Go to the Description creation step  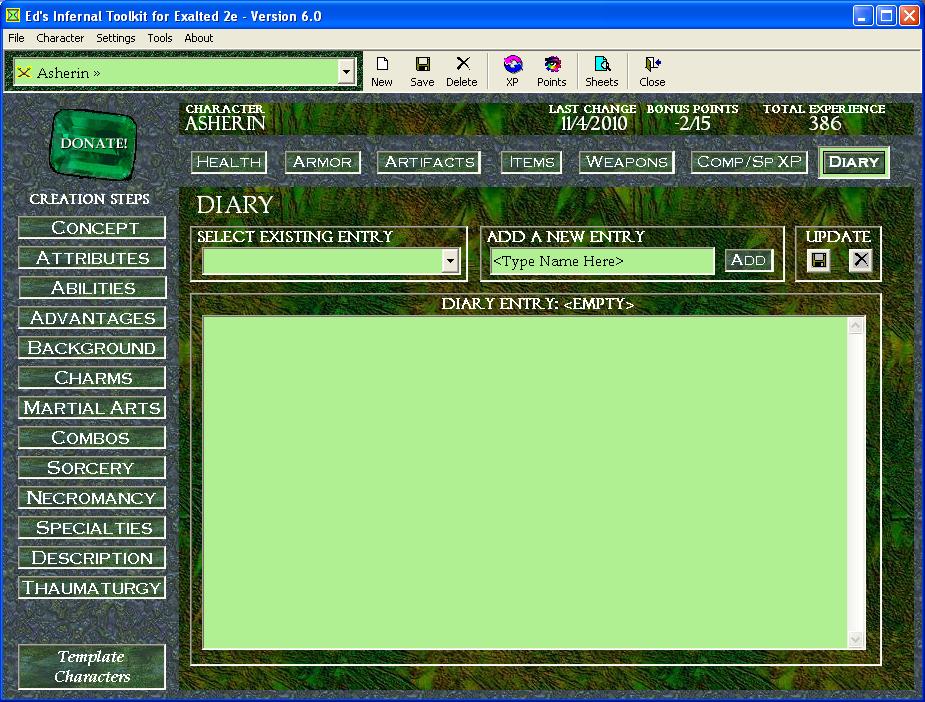pos(92,558)
